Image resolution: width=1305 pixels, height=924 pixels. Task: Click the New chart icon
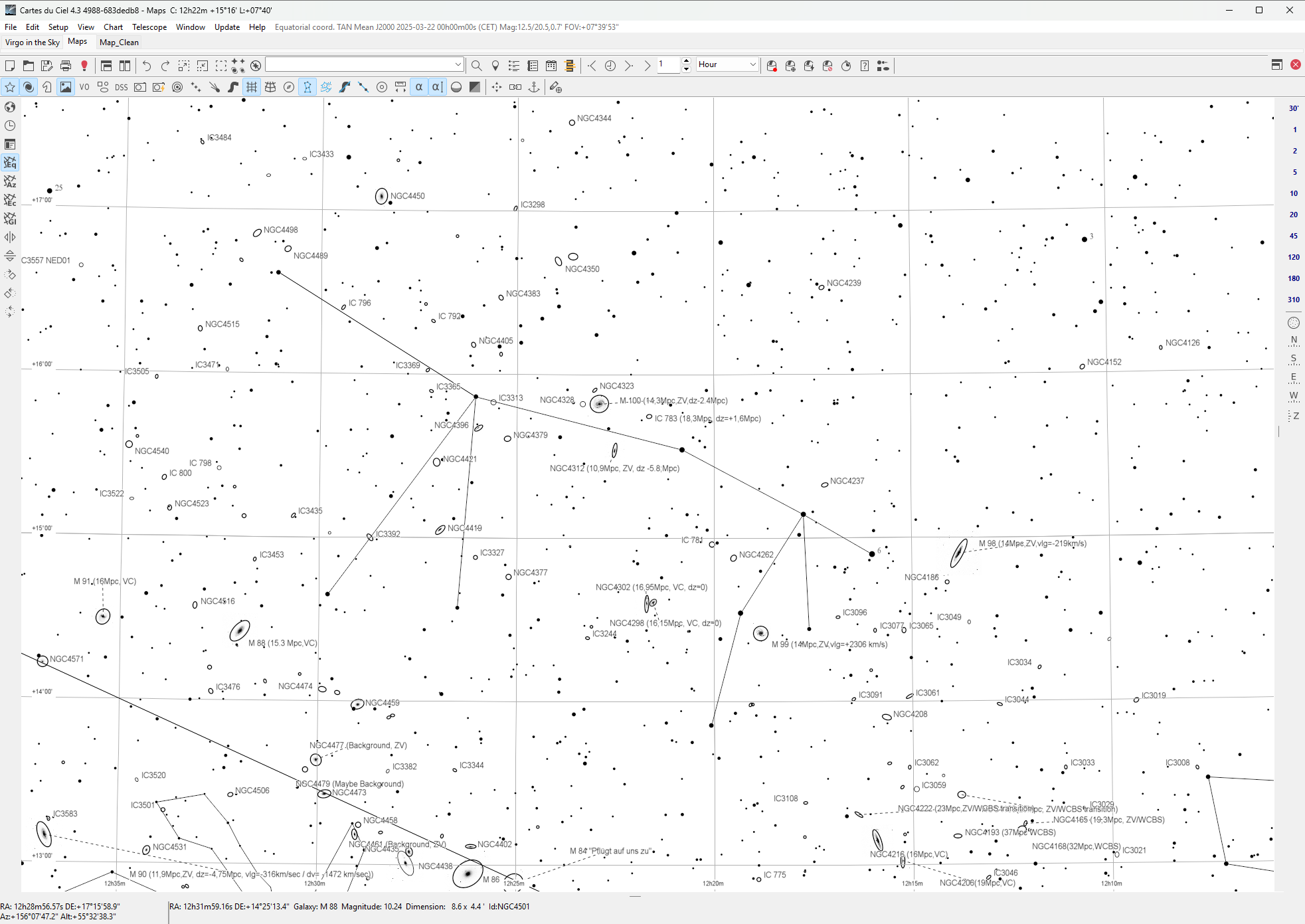(x=10, y=66)
